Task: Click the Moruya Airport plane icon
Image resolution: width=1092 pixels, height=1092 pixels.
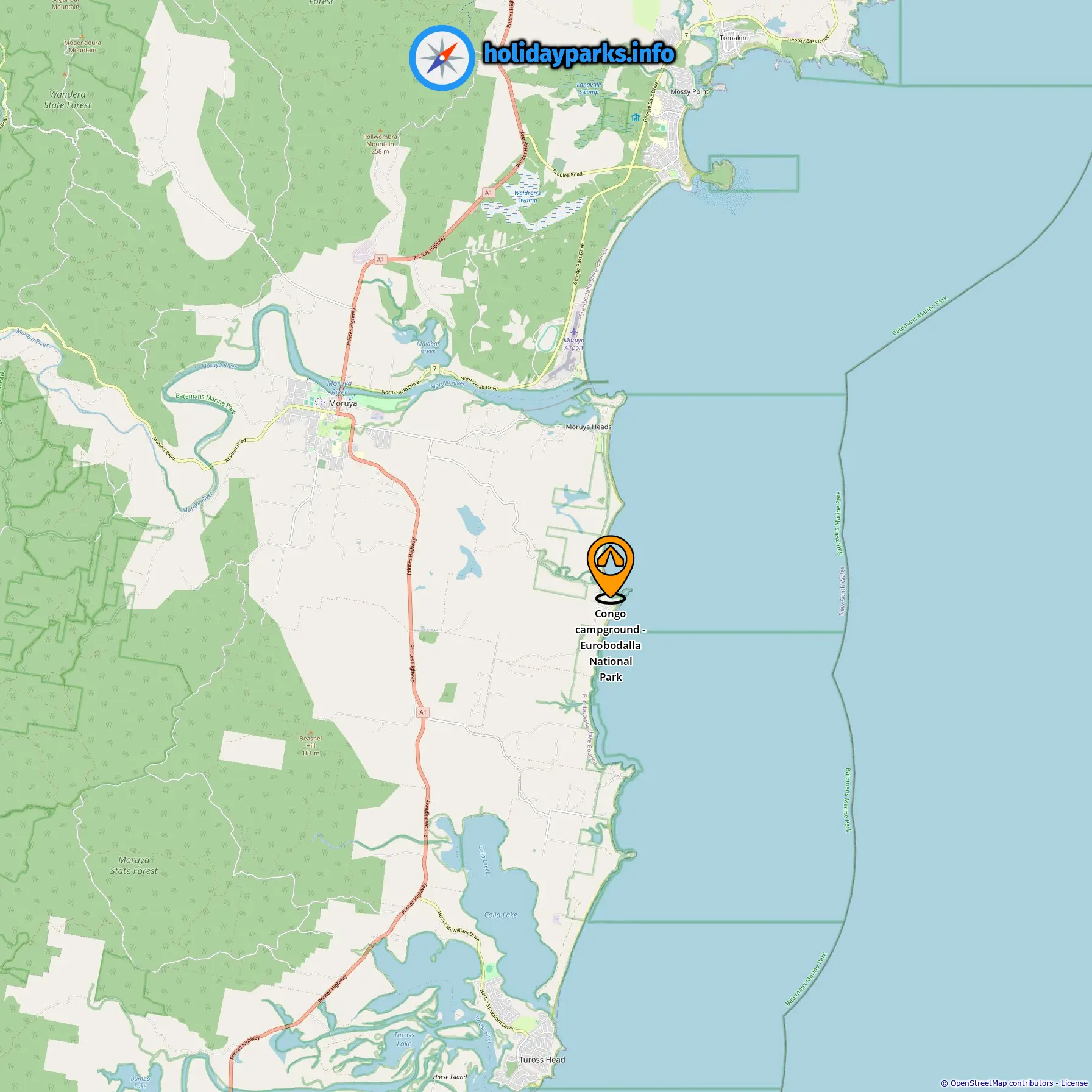Action: coord(573,332)
